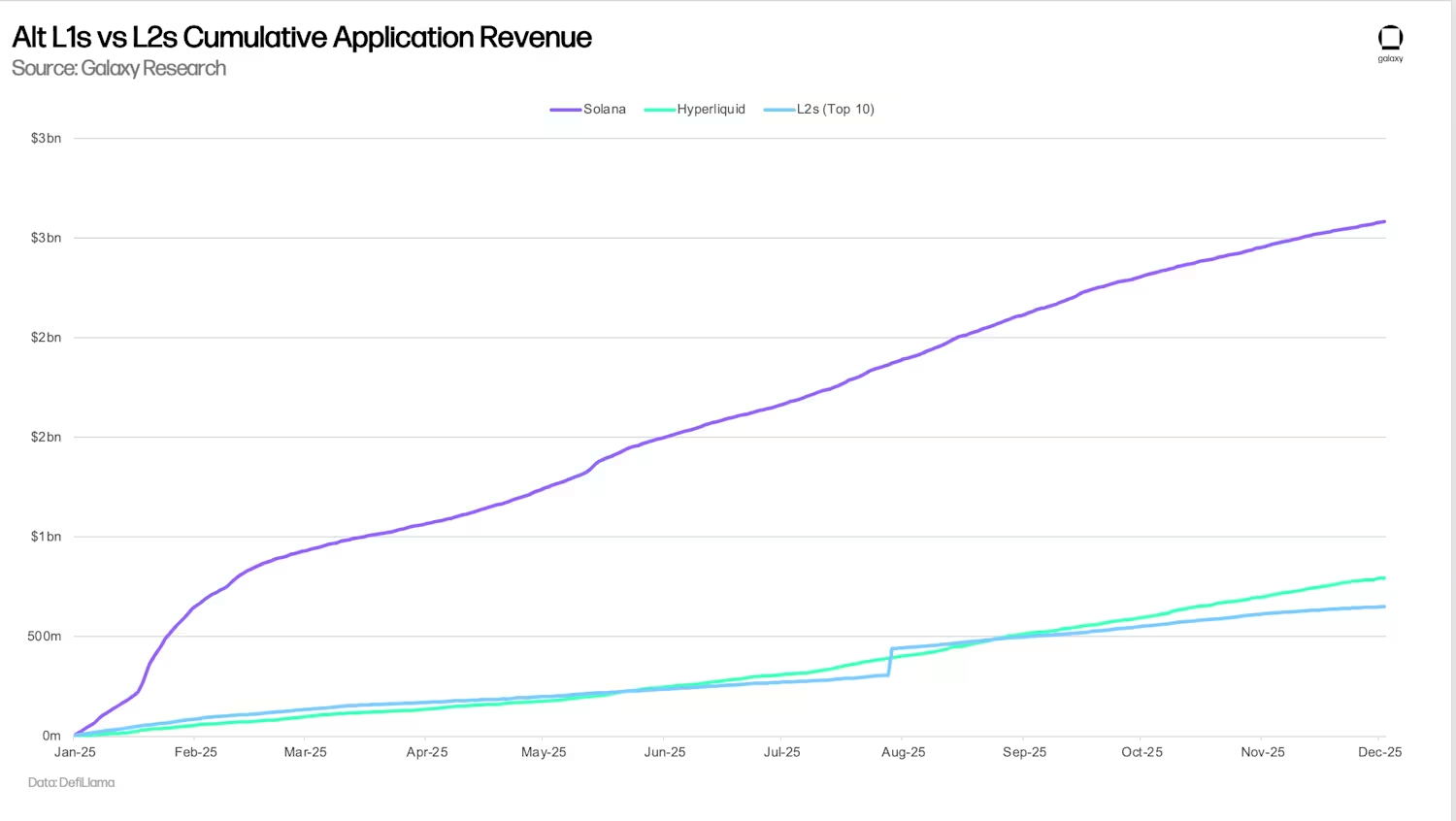Click the Aug-25 x-axis label
This screenshot has height=821, width=1456.
pyautogui.click(x=903, y=752)
